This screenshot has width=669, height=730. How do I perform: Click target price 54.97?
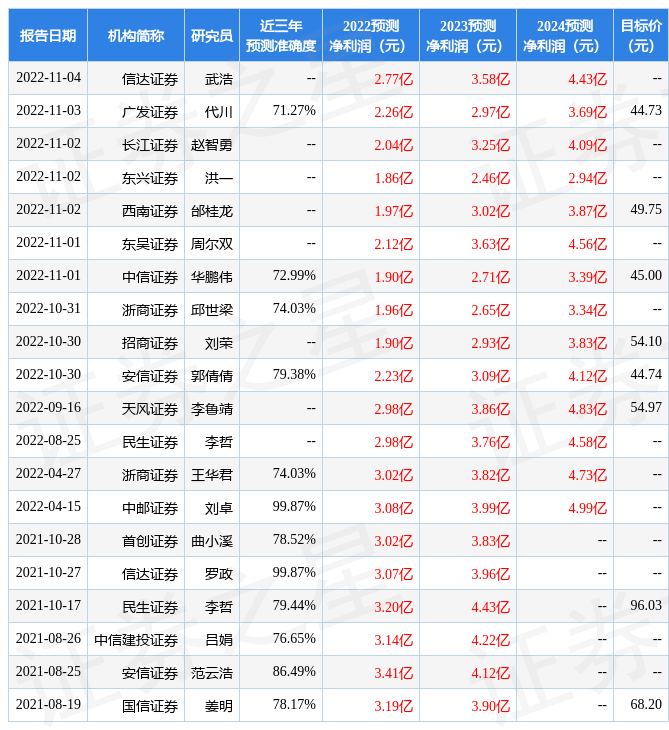click(646, 408)
